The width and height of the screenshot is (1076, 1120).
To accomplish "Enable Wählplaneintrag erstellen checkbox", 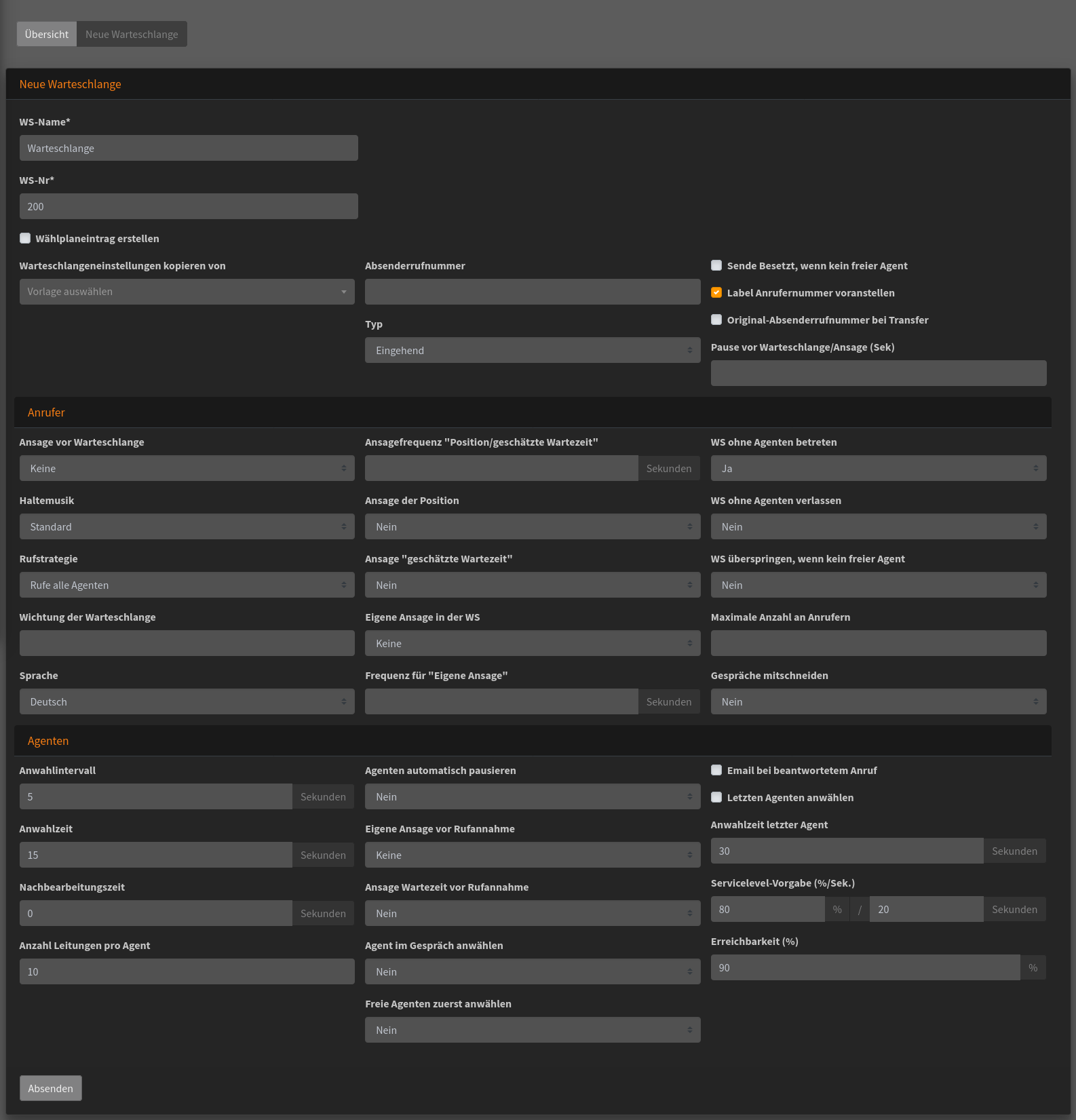I will (x=25, y=238).
